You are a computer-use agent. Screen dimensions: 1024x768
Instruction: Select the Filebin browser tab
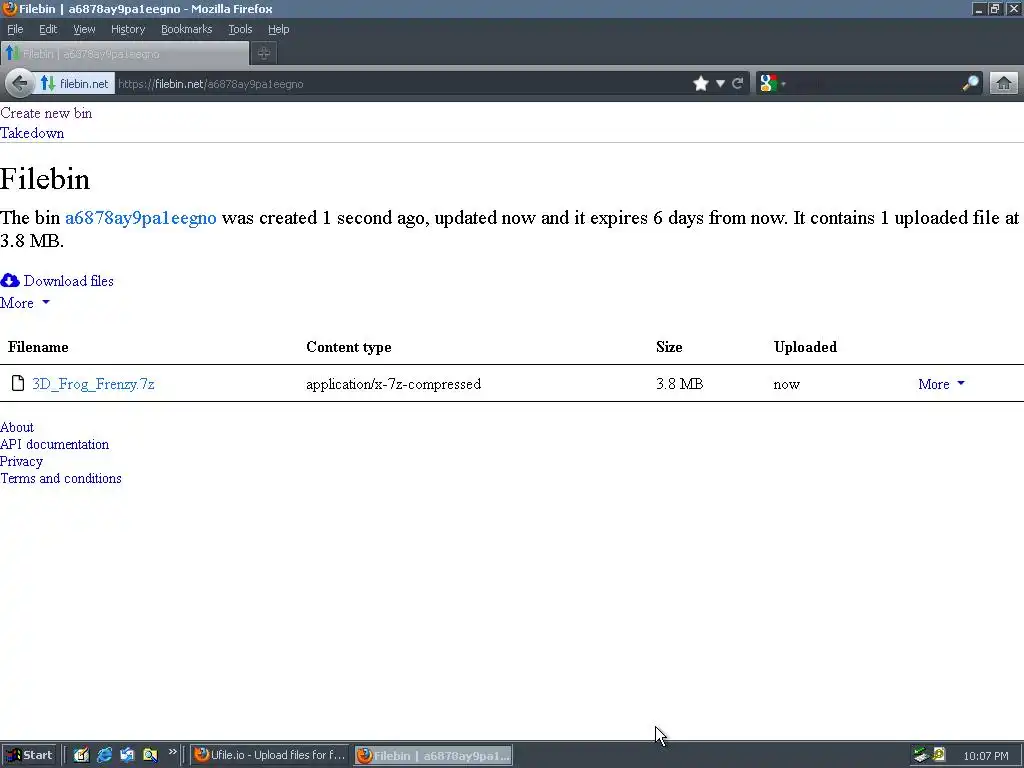coord(124,54)
